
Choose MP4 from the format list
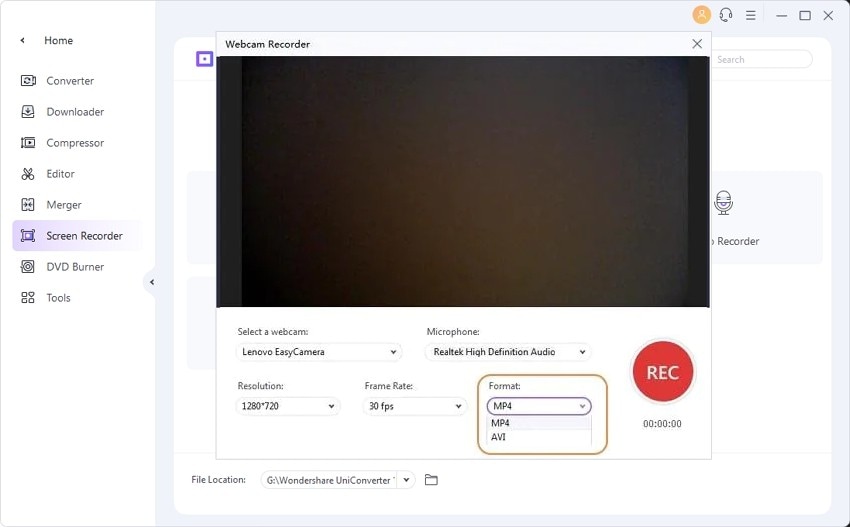tap(539, 423)
